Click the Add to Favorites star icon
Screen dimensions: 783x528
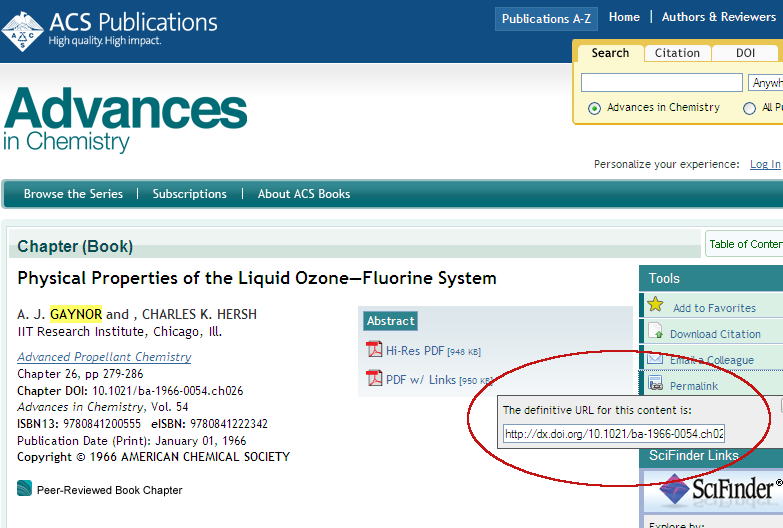click(655, 304)
